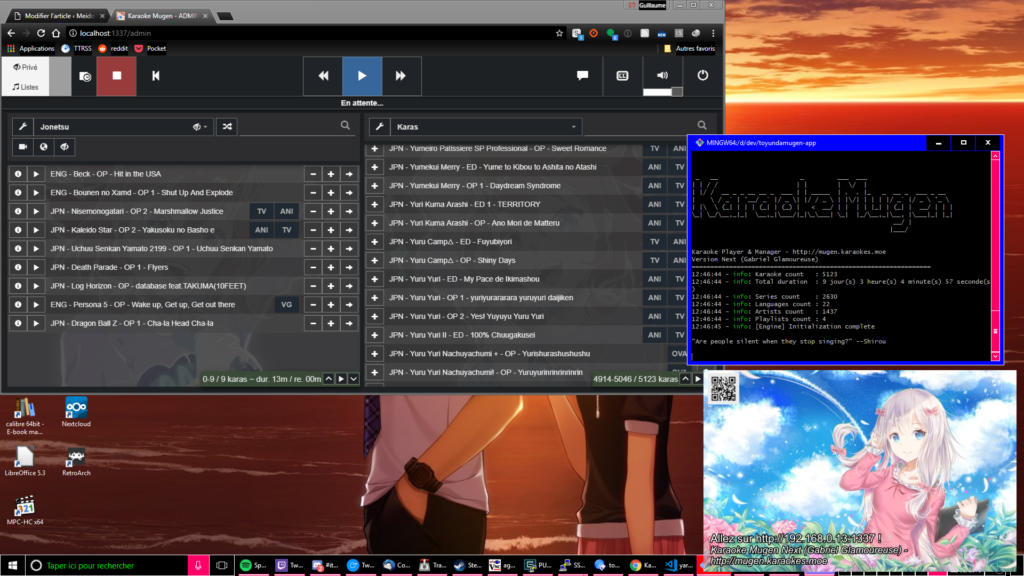The width and height of the screenshot is (1024, 576).
Task: Shuffle the Jonetsu playlist
Action: (227, 127)
